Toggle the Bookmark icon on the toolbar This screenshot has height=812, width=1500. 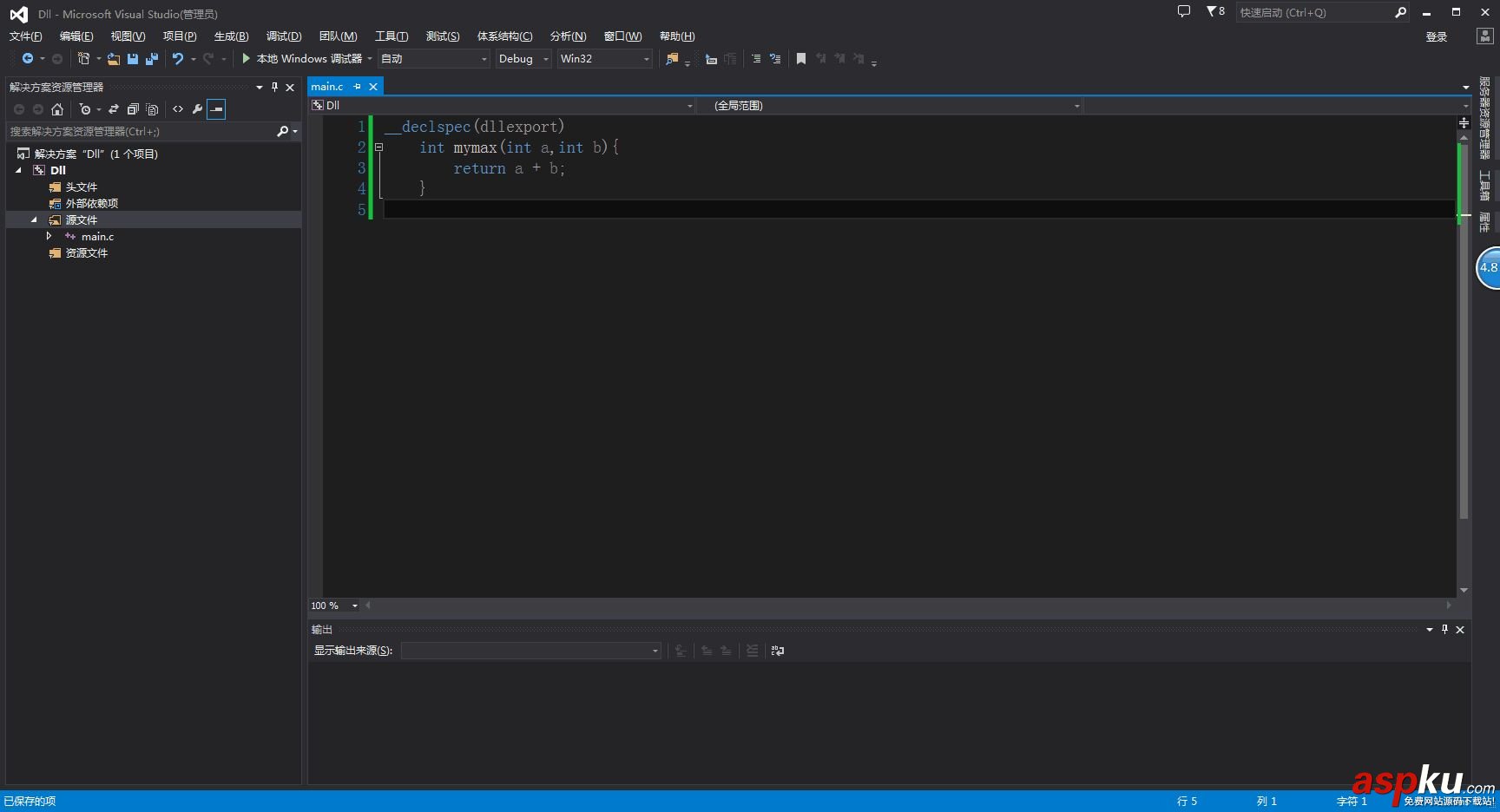coord(800,58)
